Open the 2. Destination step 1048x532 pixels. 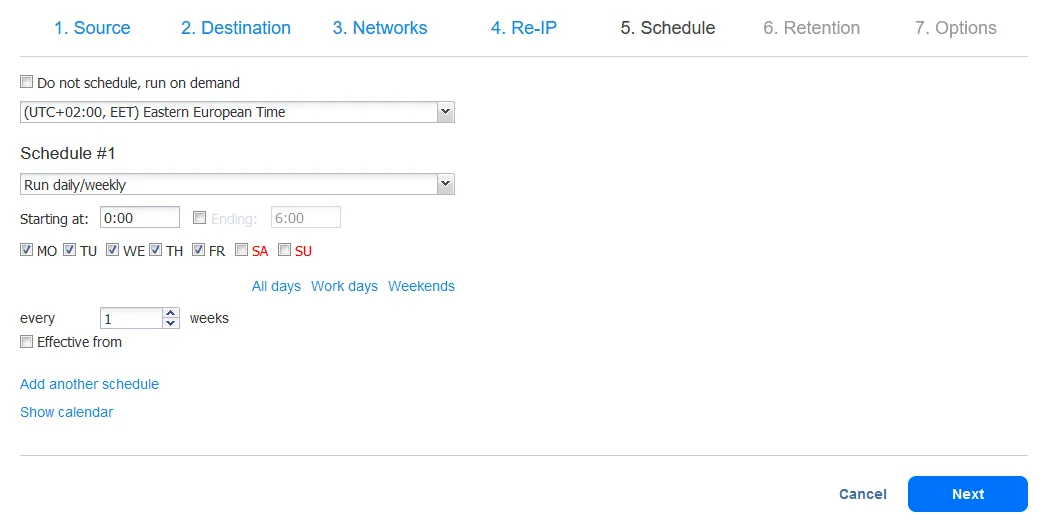pos(236,28)
